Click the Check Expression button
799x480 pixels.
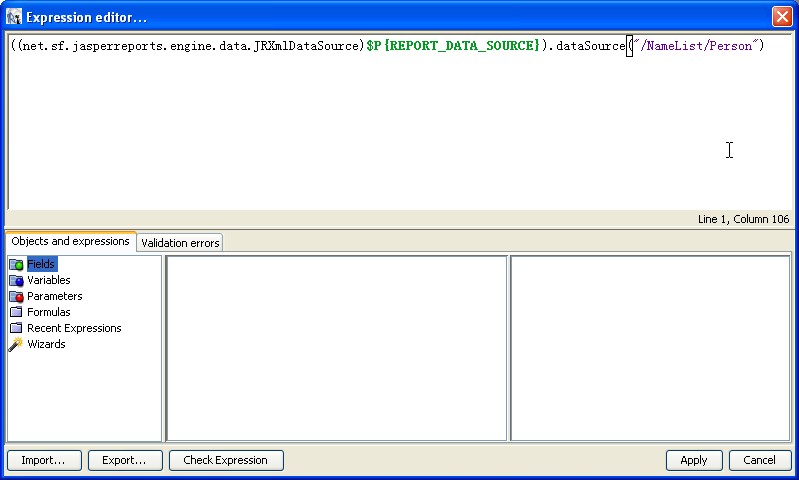click(226, 460)
